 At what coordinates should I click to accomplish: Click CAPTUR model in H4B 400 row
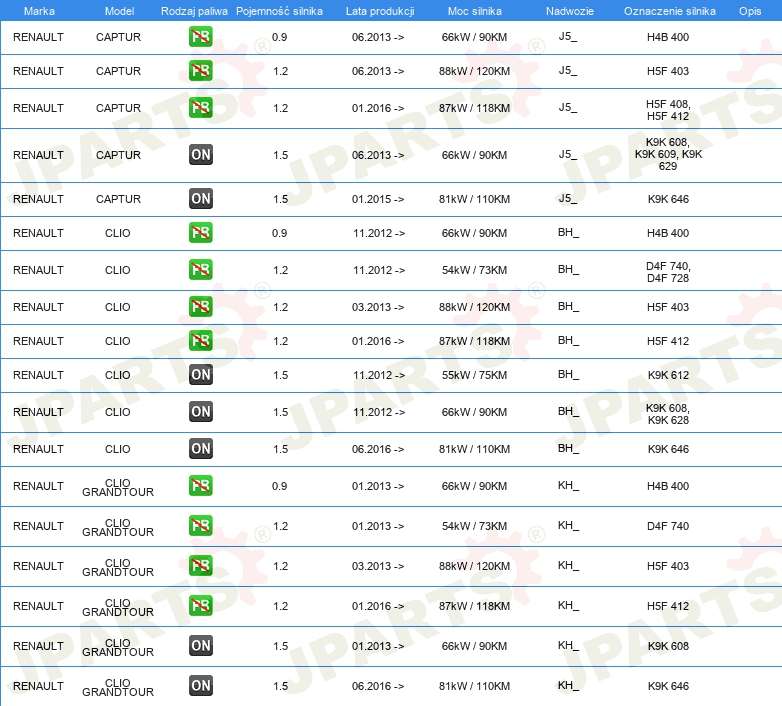(118, 37)
